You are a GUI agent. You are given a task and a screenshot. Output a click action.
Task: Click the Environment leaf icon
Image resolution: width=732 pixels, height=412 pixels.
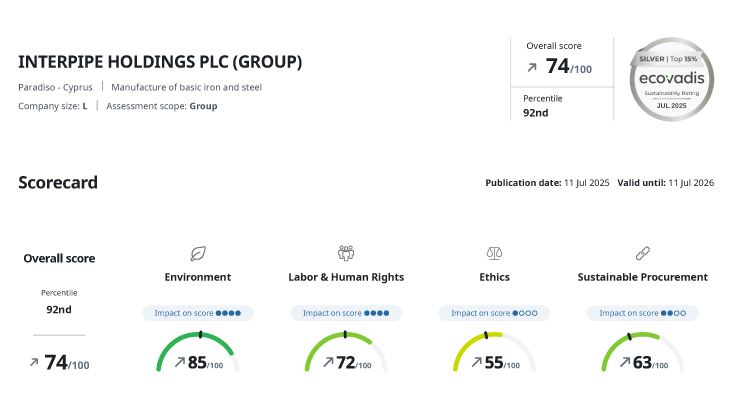pyautogui.click(x=198, y=253)
